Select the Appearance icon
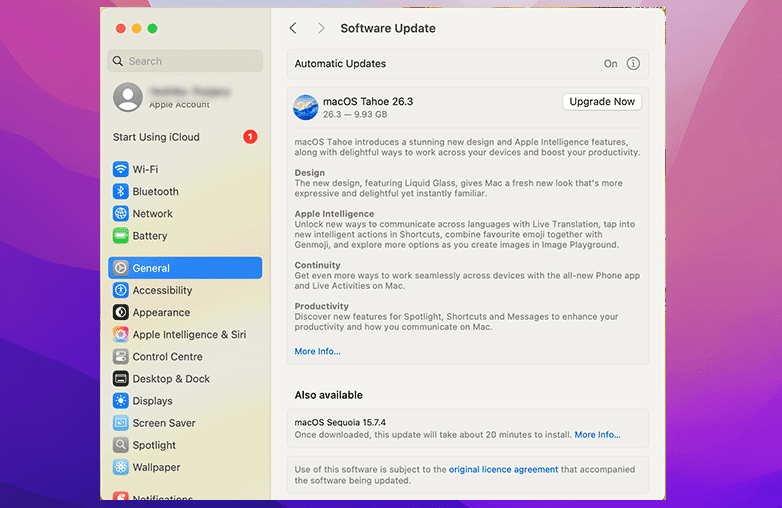The height and width of the screenshot is (508, 782). coord(121,312)
